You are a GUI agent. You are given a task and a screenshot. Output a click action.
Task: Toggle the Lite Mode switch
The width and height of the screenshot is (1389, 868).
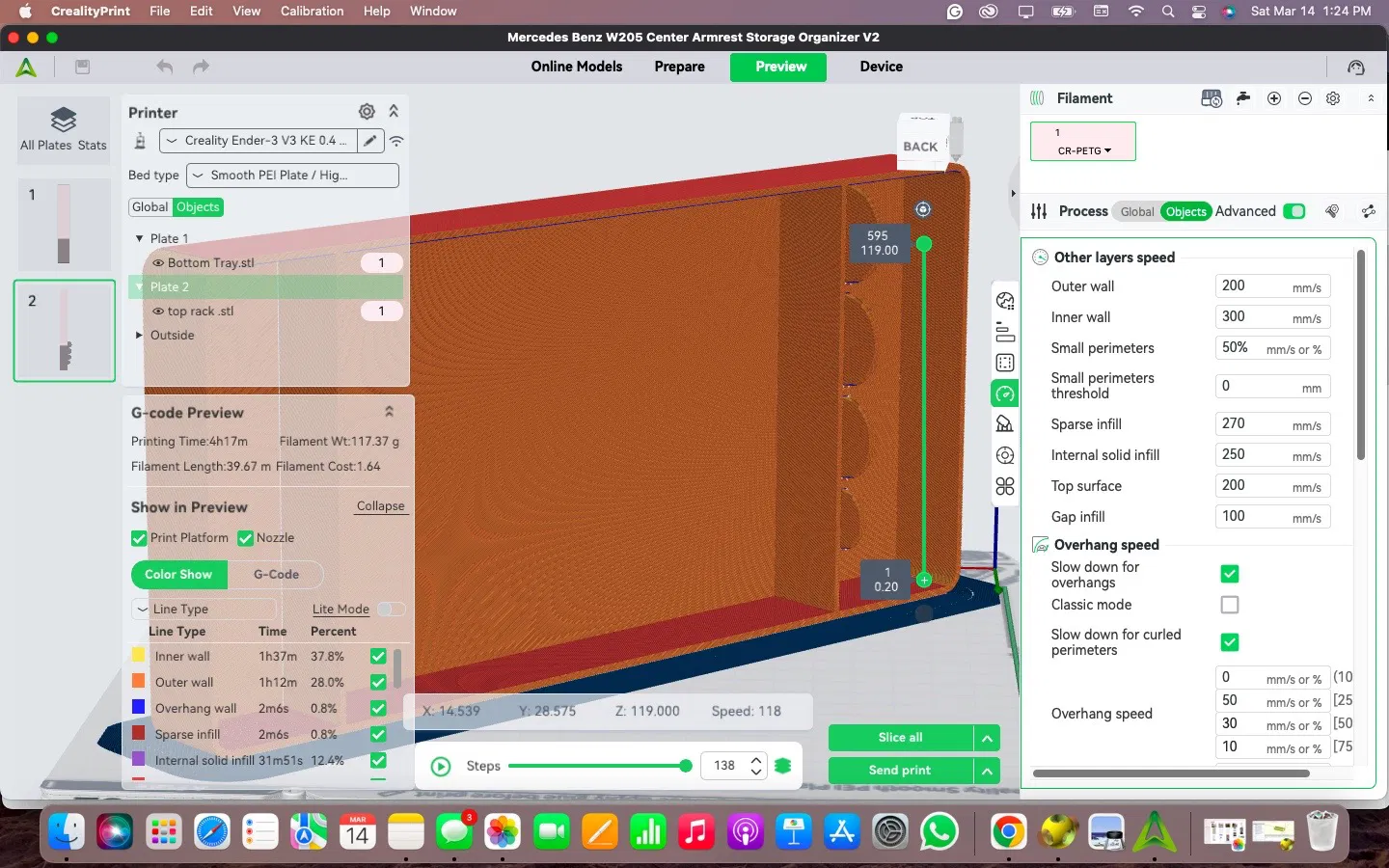pyautogui.click(x=391, y=609)
